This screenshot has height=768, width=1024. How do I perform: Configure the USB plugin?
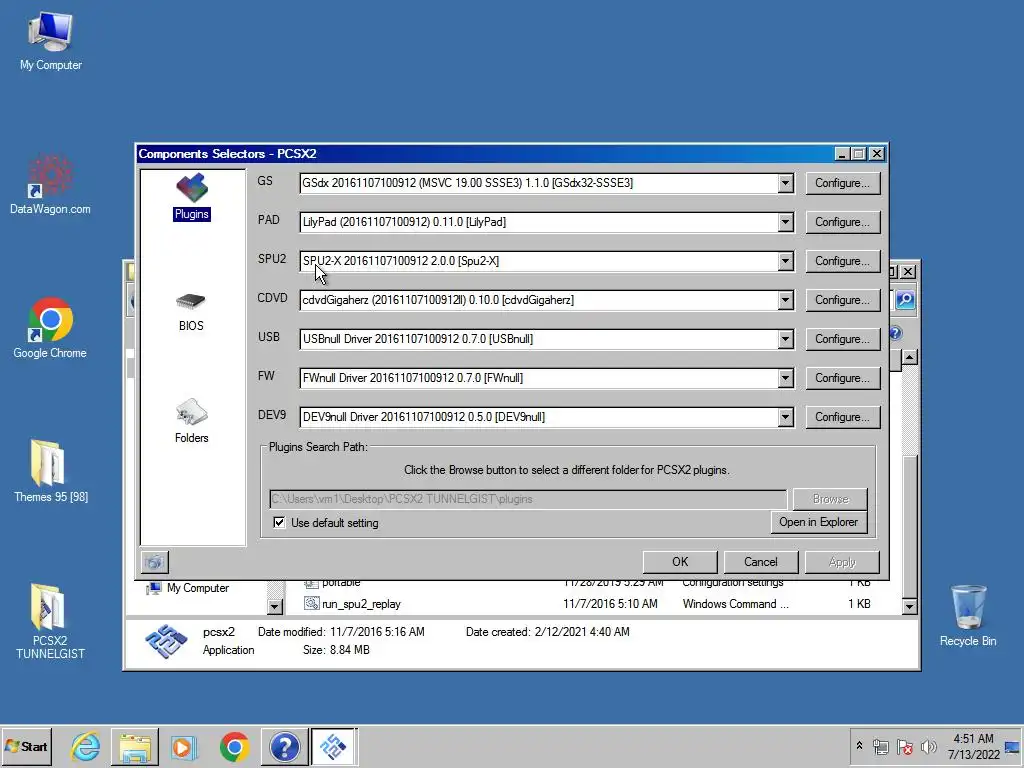pos(842,339)
